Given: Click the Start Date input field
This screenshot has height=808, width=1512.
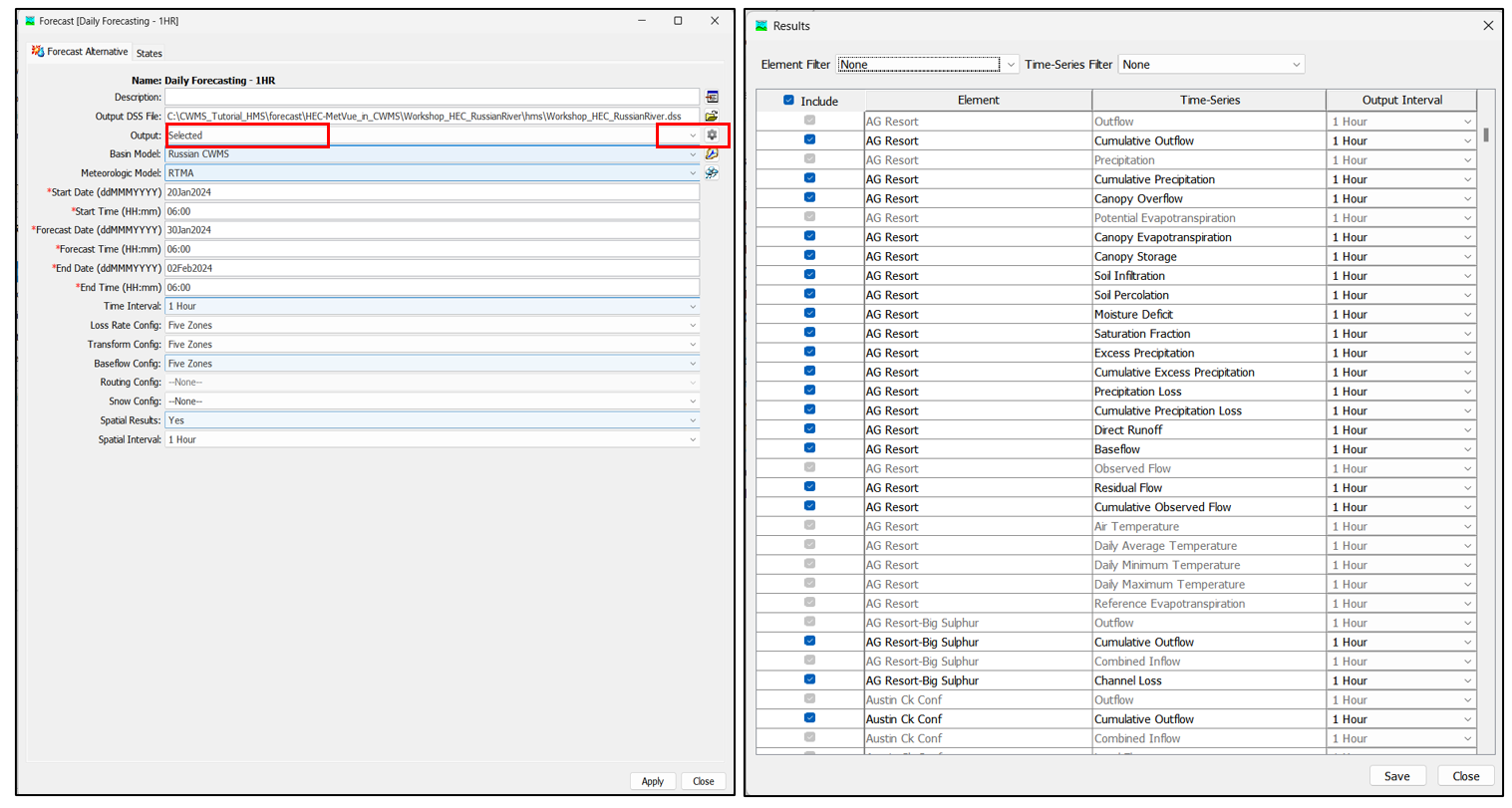Looking at the screenshot, I should click(x=431, y=192).
